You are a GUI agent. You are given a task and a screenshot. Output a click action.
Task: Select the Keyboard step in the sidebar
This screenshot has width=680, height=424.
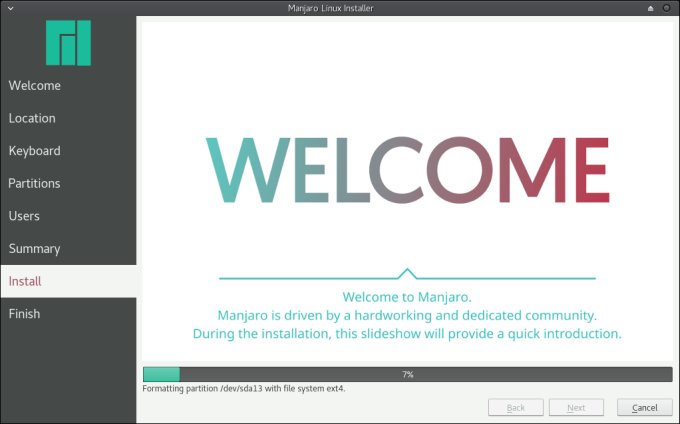tap(69, 150)
